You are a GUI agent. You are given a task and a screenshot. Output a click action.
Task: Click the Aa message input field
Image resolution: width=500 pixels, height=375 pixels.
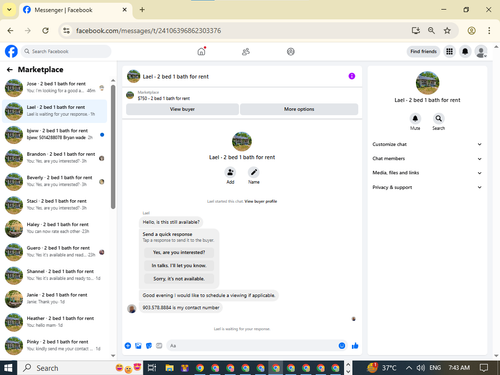[257, 346]
